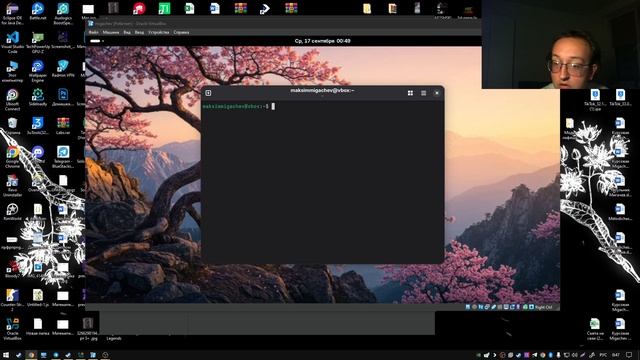Select the Rockstar Games launcher desktop icon
This screenshot has height=360, width=640.
(12, 211)
